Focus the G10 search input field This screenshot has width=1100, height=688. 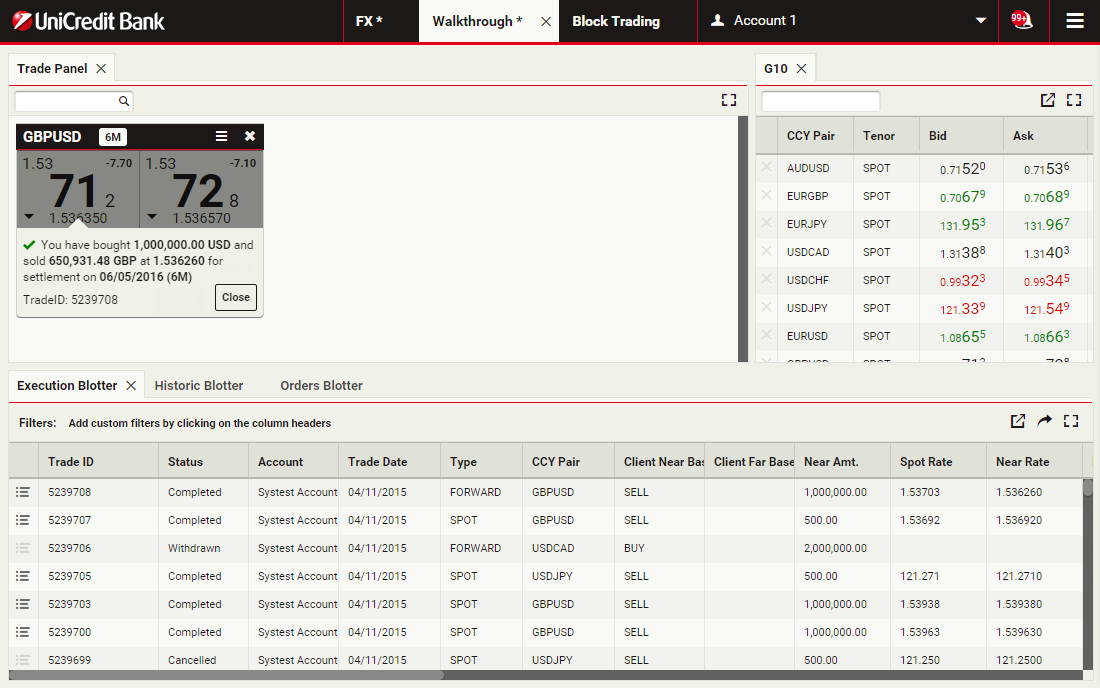click(820, 101)
